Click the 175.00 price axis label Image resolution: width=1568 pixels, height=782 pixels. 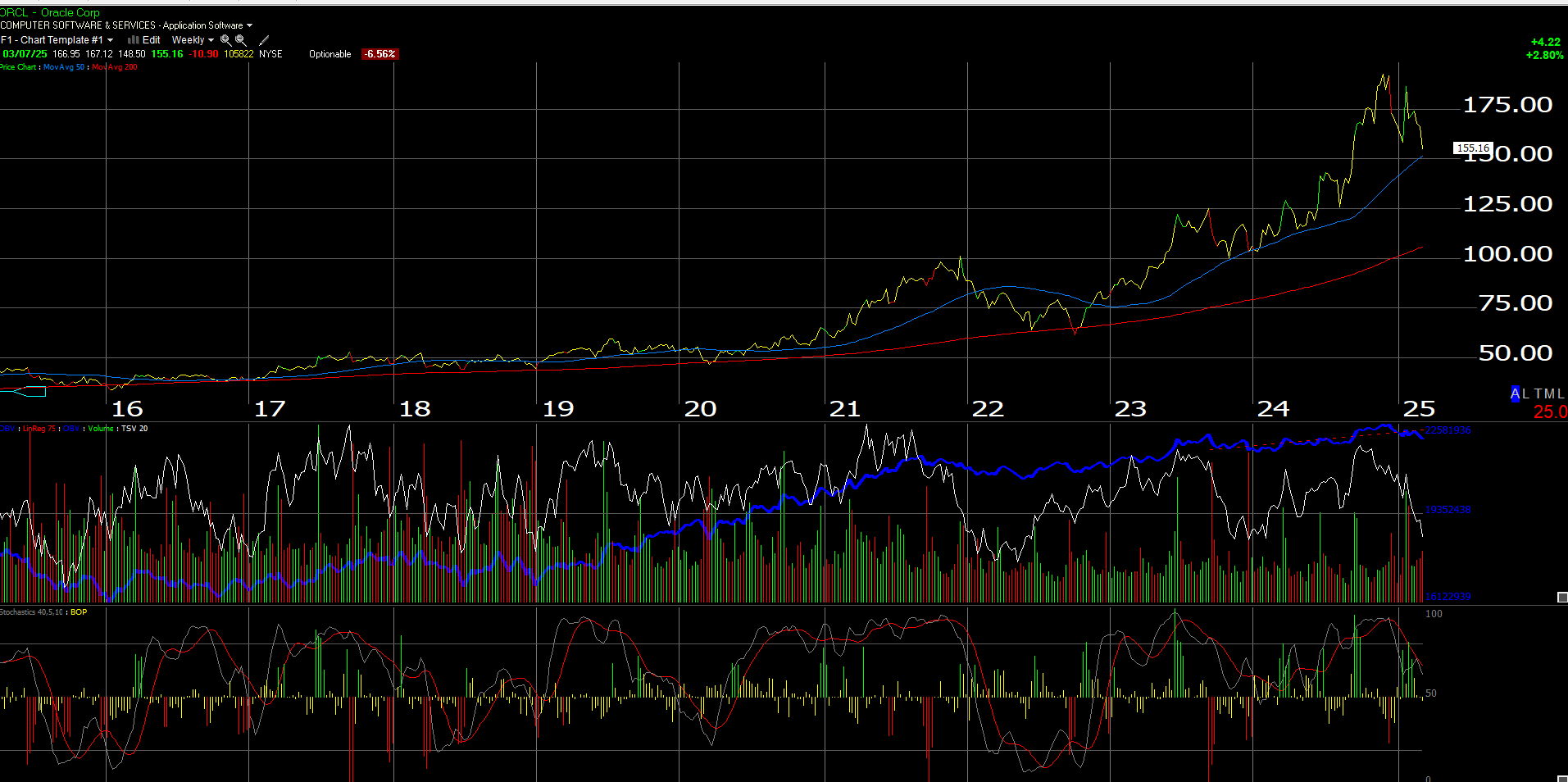[1507, 105]
